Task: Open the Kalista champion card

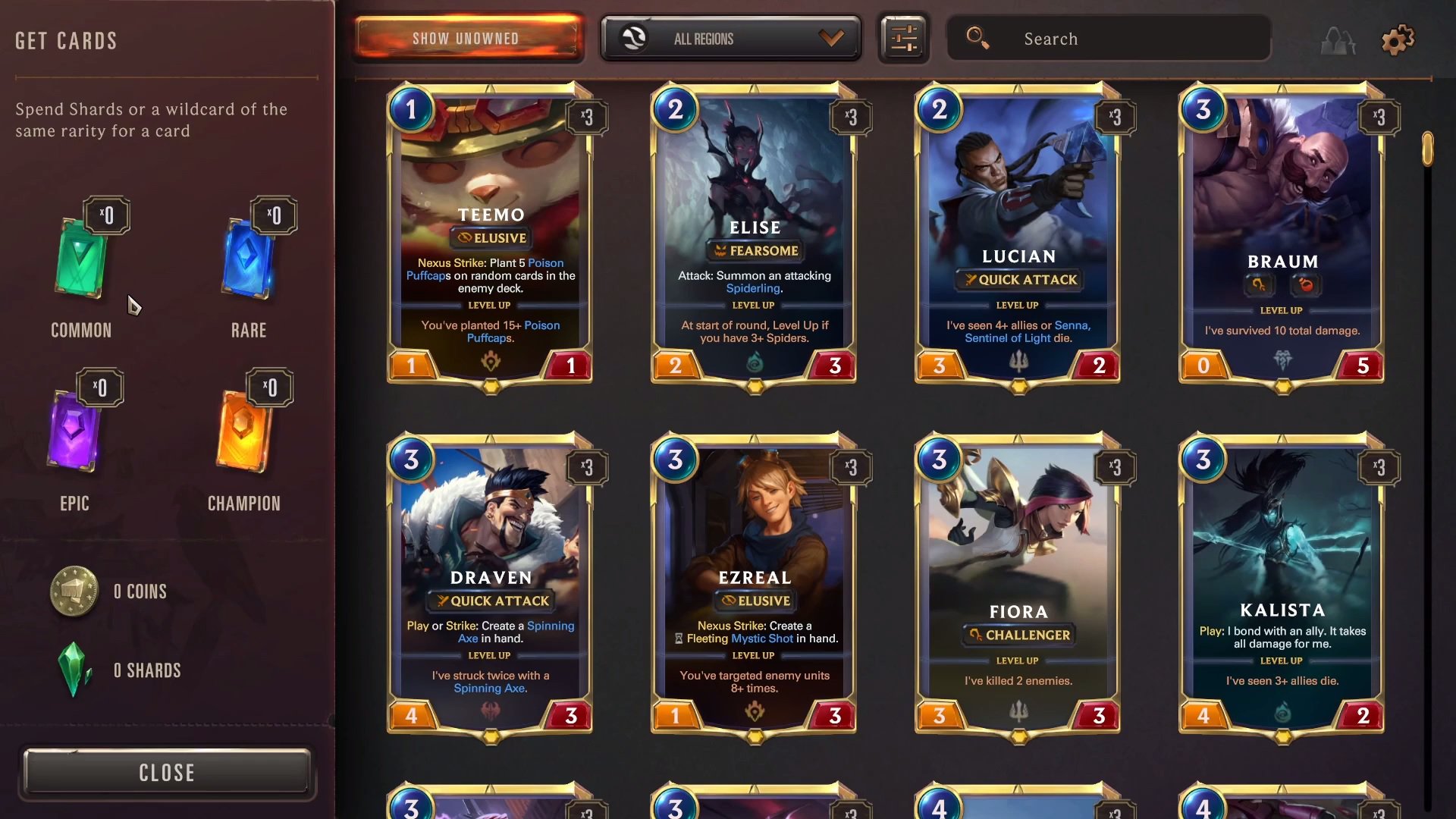Action: (1282, 588)
